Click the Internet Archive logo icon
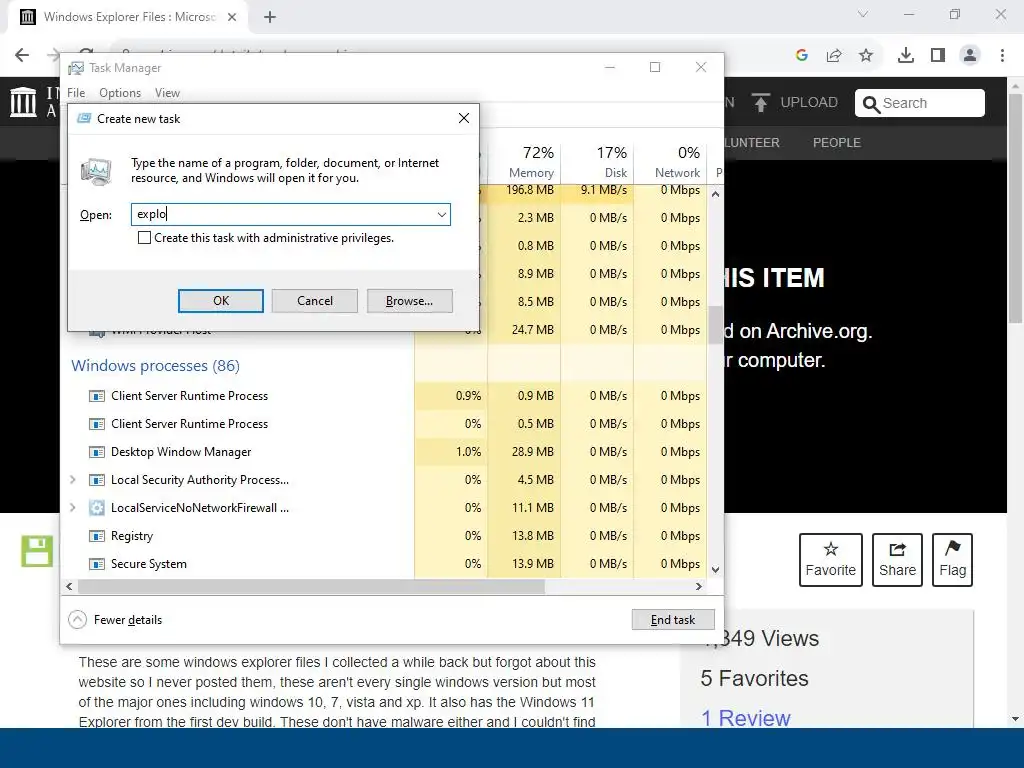The width and height of the screenshot is (1024, 768). pyautogui.click(x=24, y=102)
